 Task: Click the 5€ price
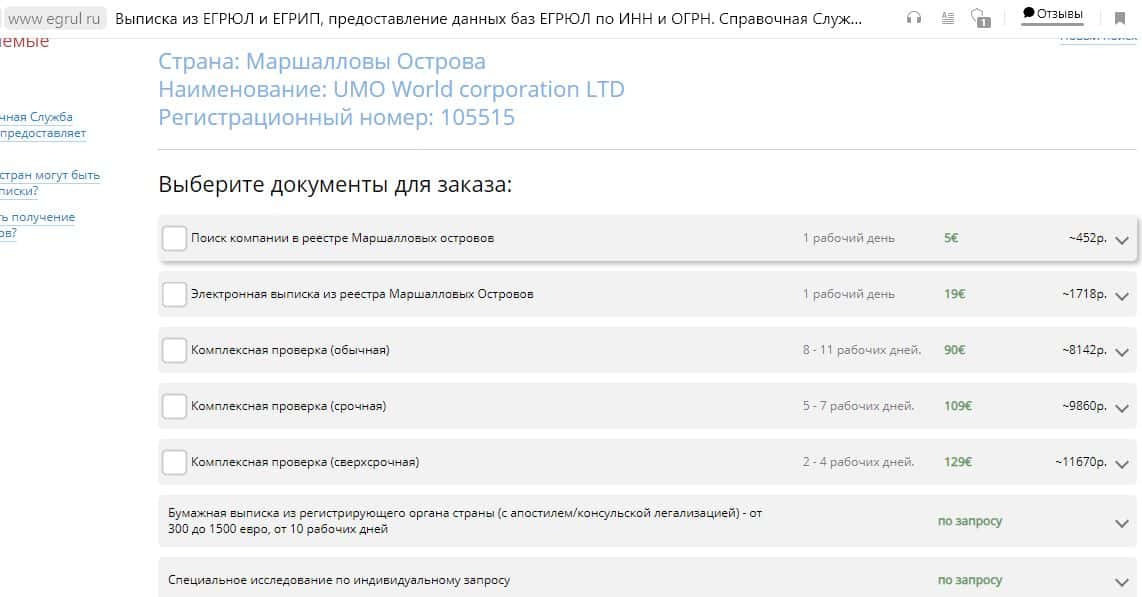[x=951, y=238]
